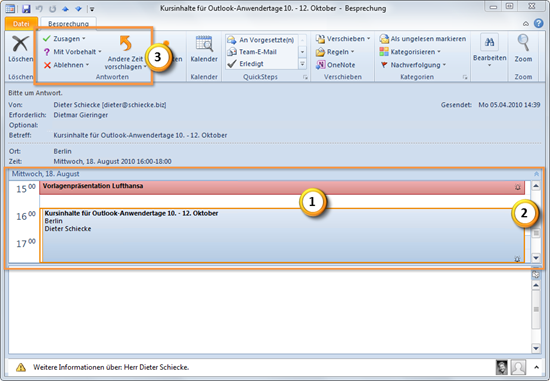Open Kategorien dialog launcher

pos(465,77)
